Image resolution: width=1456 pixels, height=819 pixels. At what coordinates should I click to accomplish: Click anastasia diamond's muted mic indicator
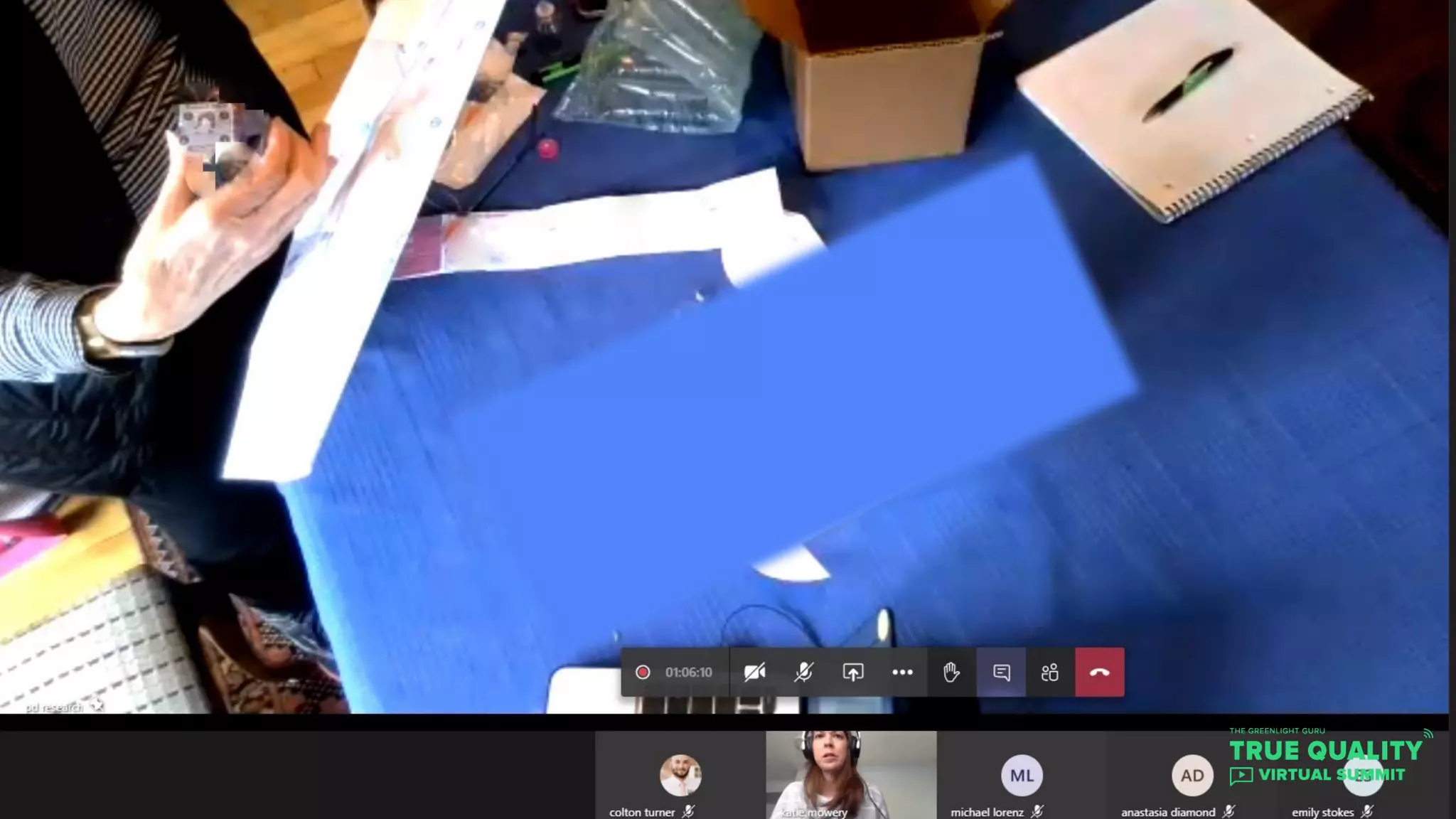coord(1228,811)
